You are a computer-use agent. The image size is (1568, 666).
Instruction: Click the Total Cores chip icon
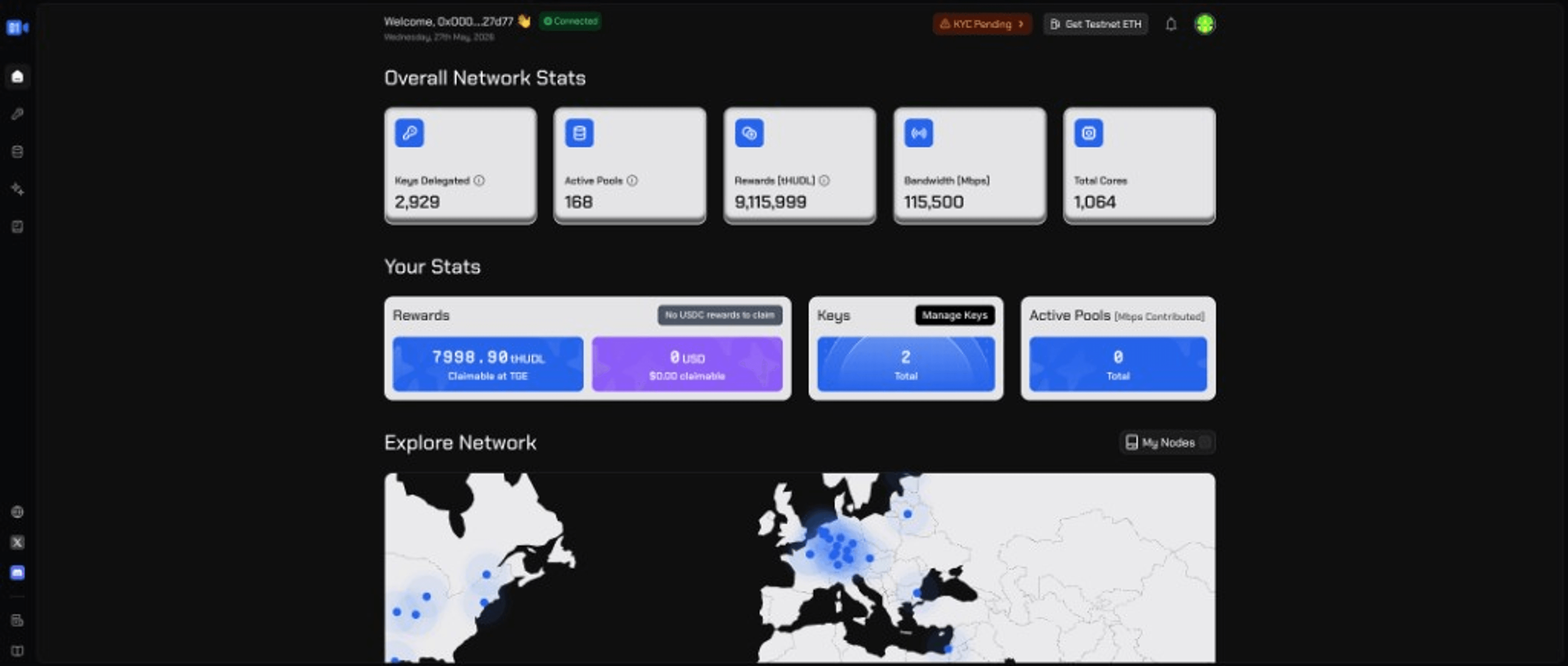[1088, 133]
